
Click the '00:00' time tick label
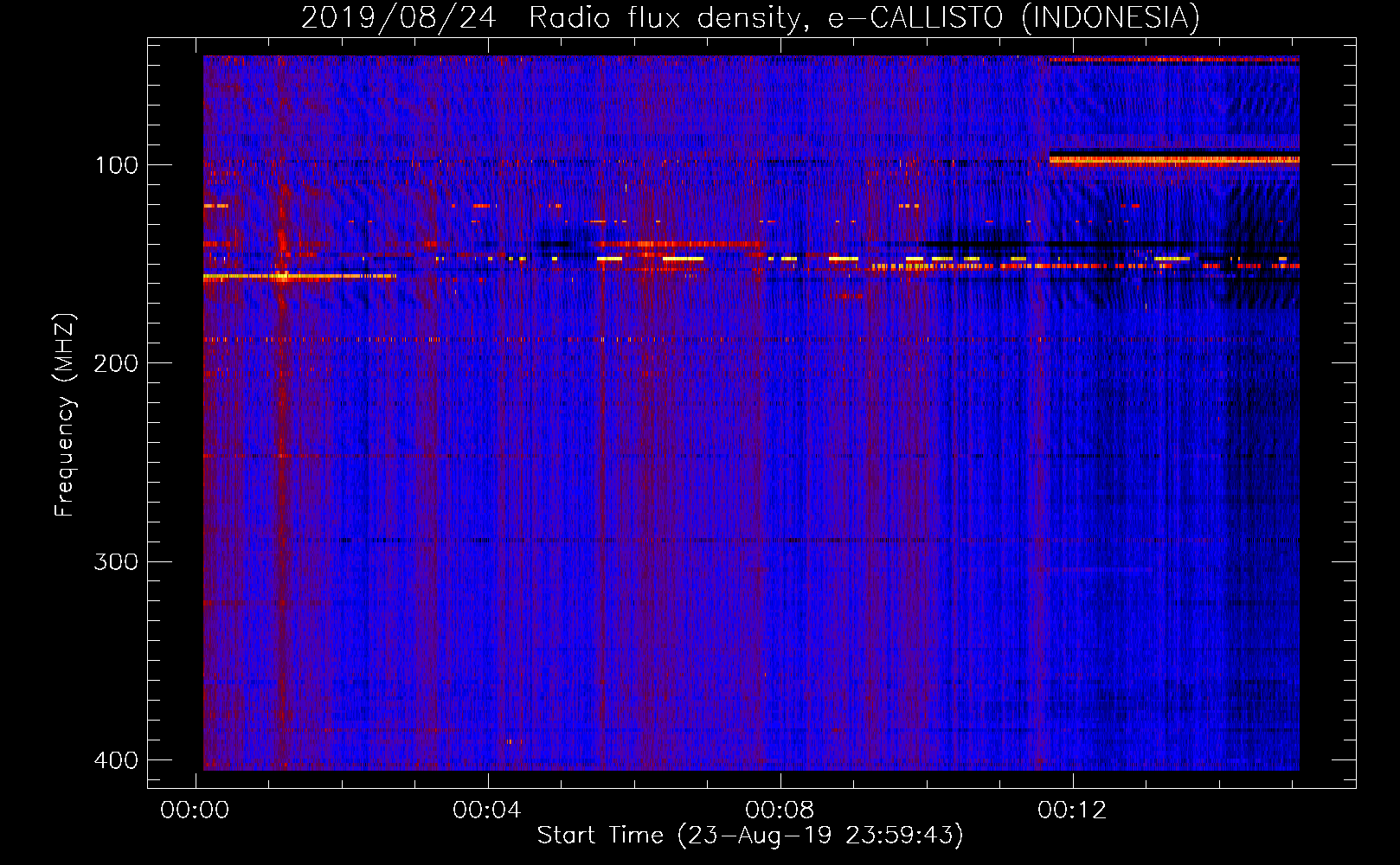195,811
